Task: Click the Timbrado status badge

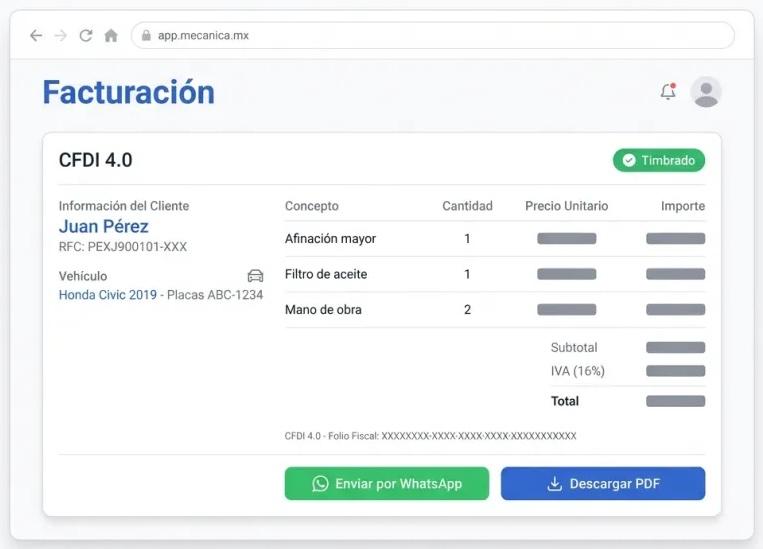Action: tap(659, 160)
